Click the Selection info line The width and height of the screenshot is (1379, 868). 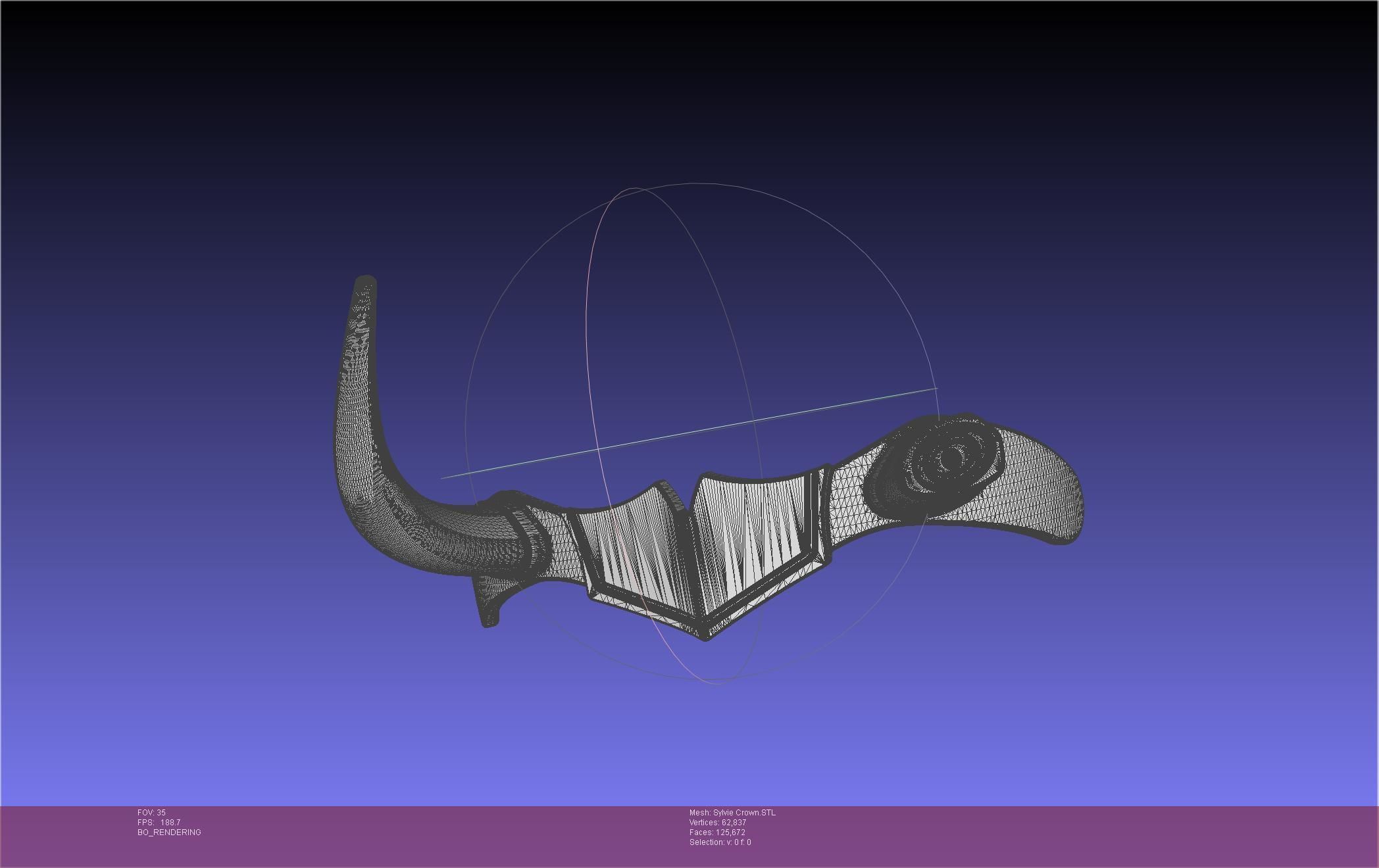pyautogui.click(x=720, y=842)
